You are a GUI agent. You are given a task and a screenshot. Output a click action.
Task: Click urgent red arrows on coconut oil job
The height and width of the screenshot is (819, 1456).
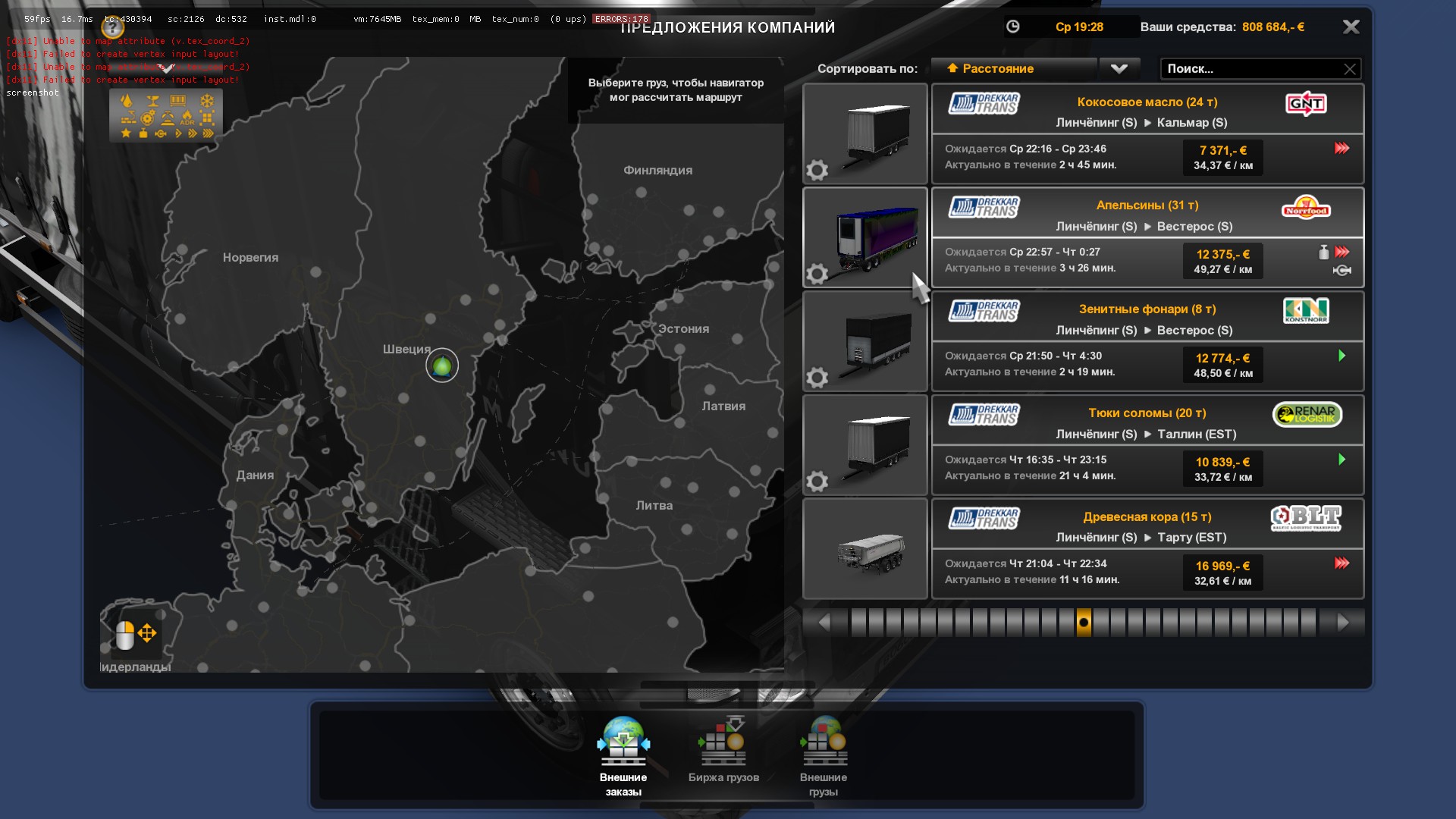1341,149
